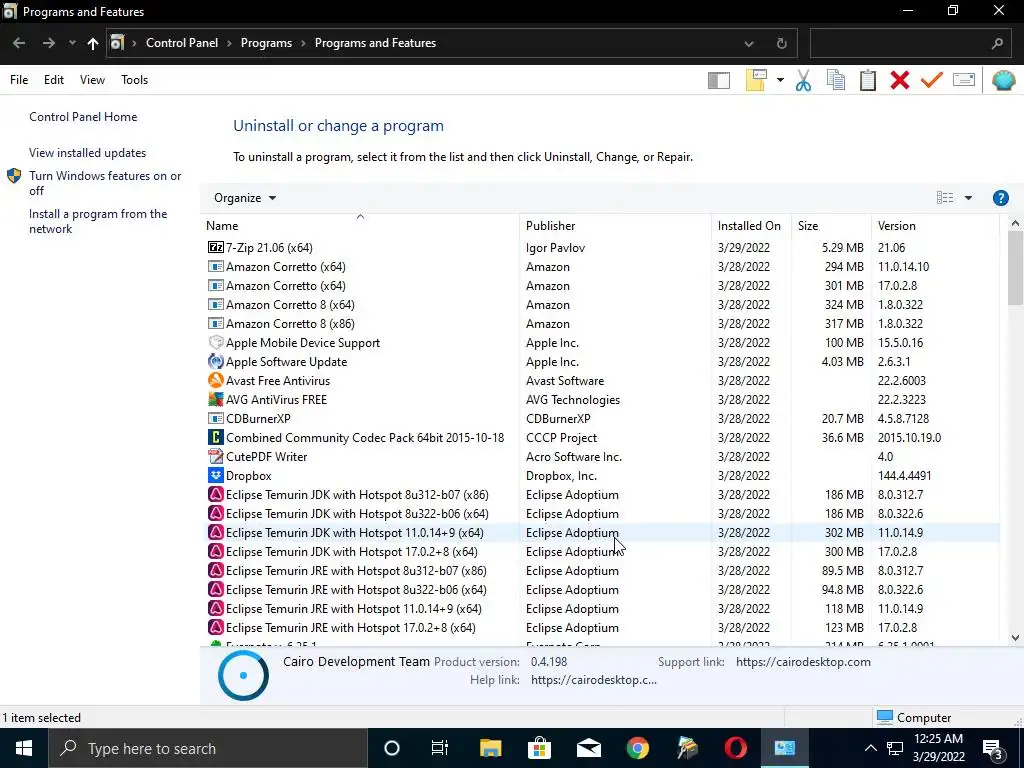Click the vertical scrollbar thumb
Screen dimensions: 1024x768
tap(1015, 268)
